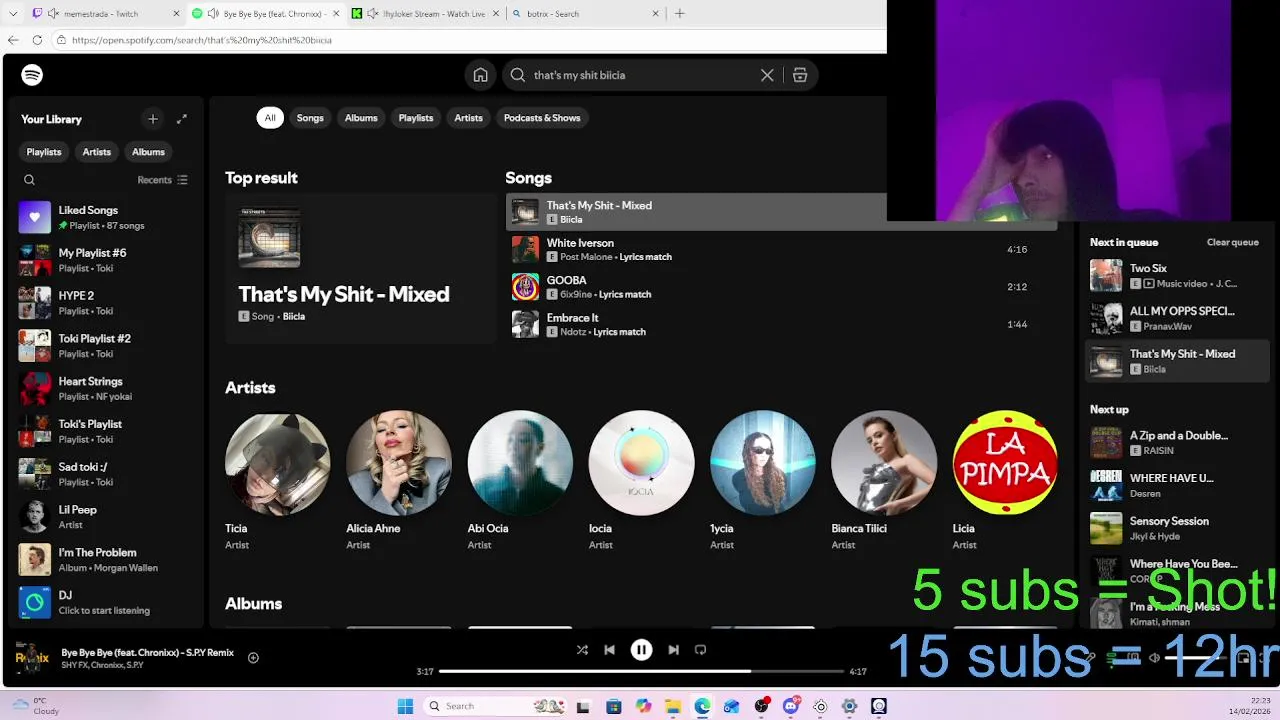Open top result That's My Shit - Mixed
Image resolution: width=1280 pixels, height=720 pixels.
click(360, 269)
